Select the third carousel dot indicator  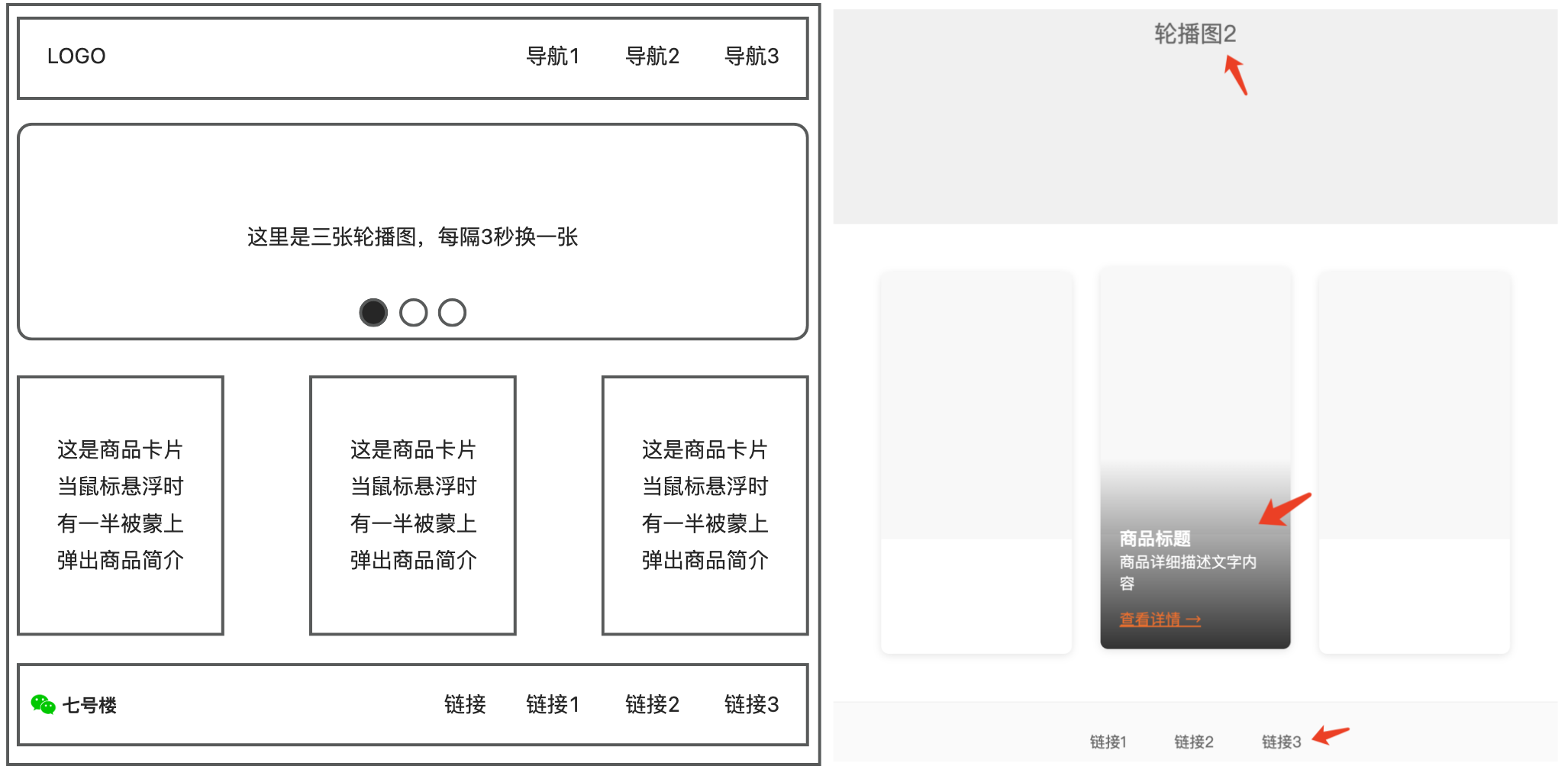[453, 313]
